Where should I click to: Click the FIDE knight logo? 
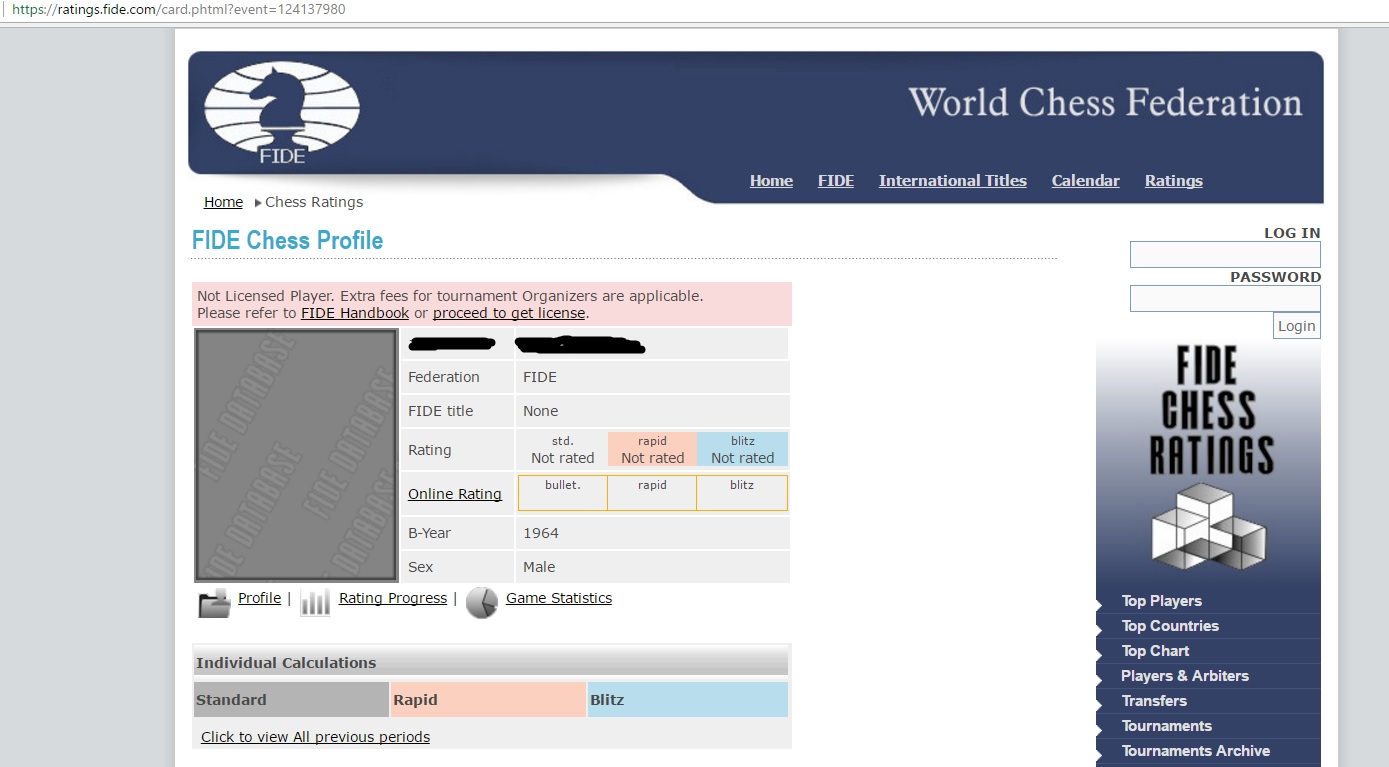(x=282, y=113)
